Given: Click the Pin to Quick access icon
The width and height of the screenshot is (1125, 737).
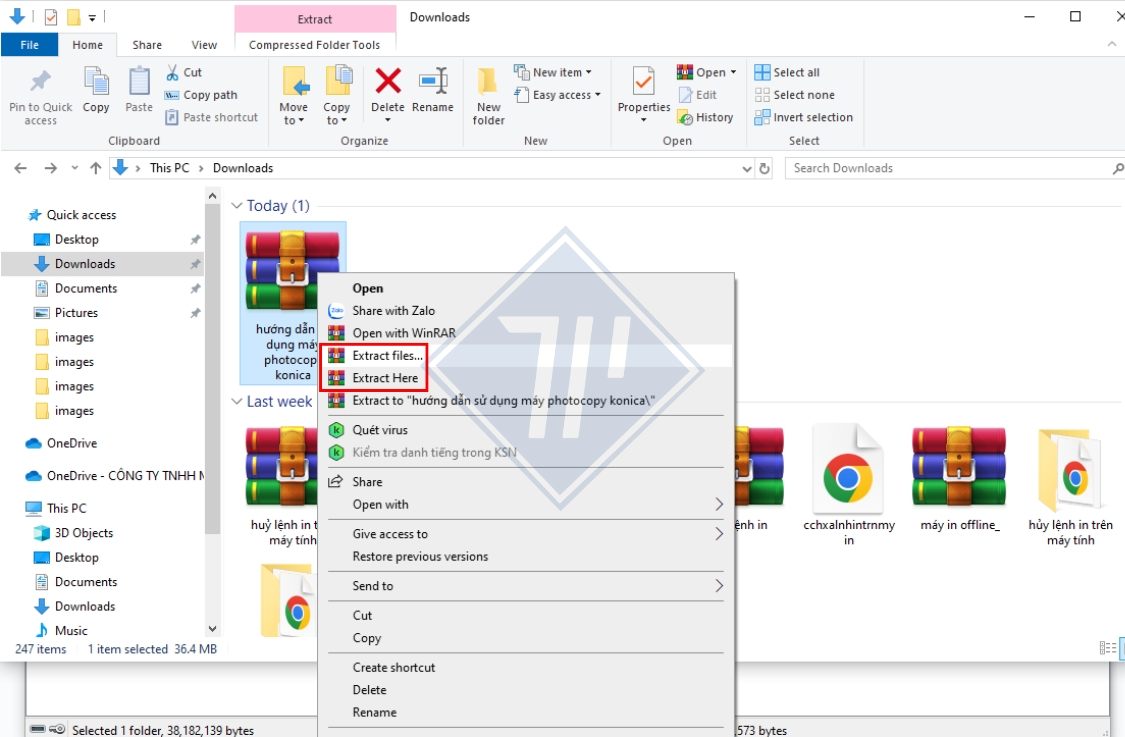Looking at the screenshot, I should point(40,82).
